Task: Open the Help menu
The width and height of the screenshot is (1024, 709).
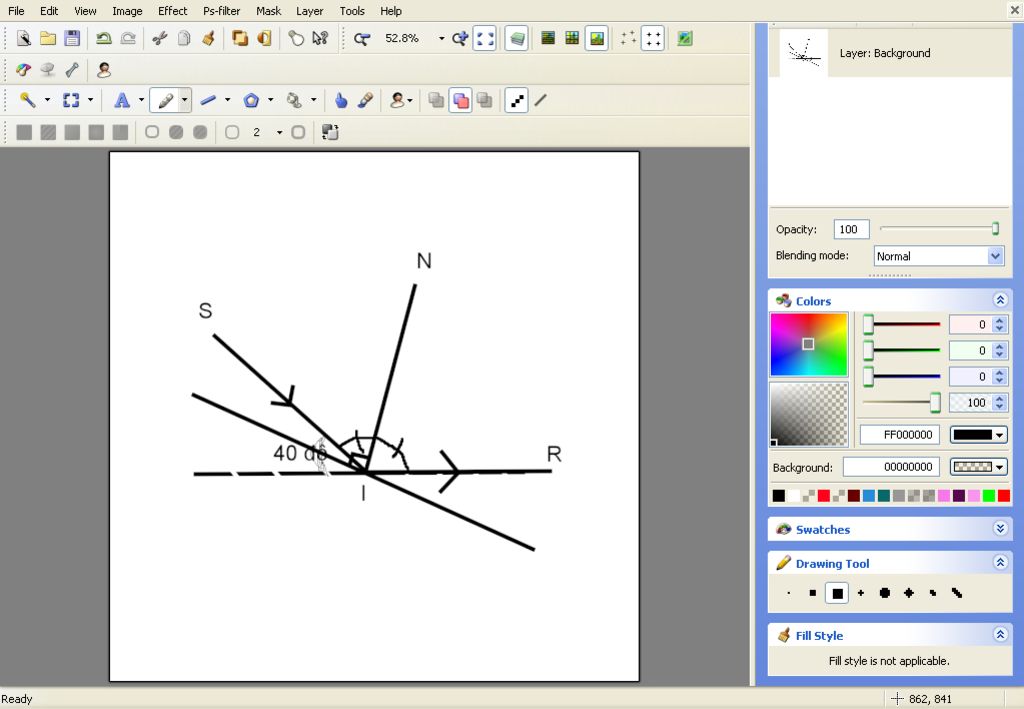Action: 391,11
